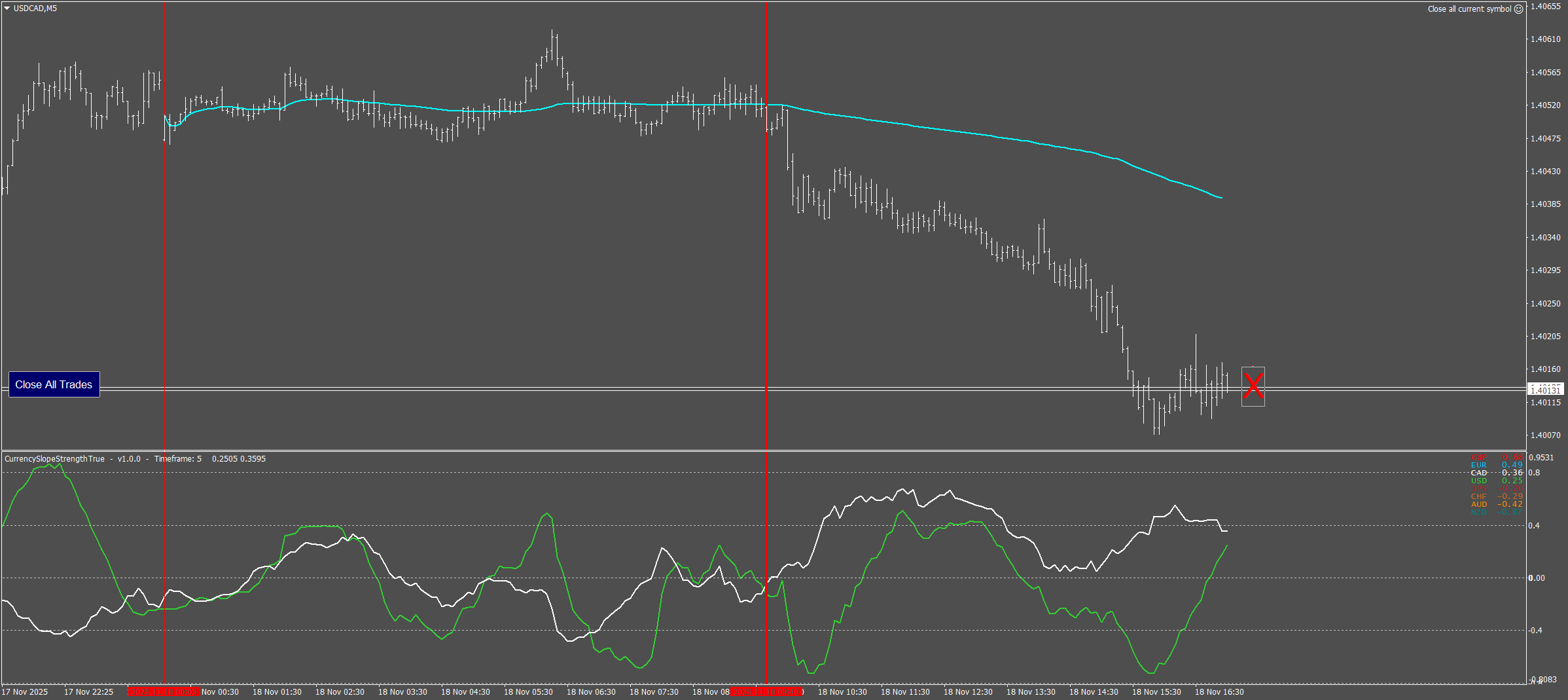Click the 18 Nov 10:30 time label
Screen dimensions: 1568x700
[x=842, y=692]
